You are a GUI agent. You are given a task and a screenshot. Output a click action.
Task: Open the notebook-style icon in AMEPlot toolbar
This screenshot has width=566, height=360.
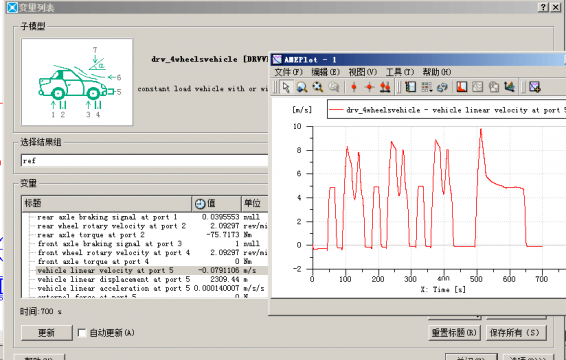[x=410, y=87]
